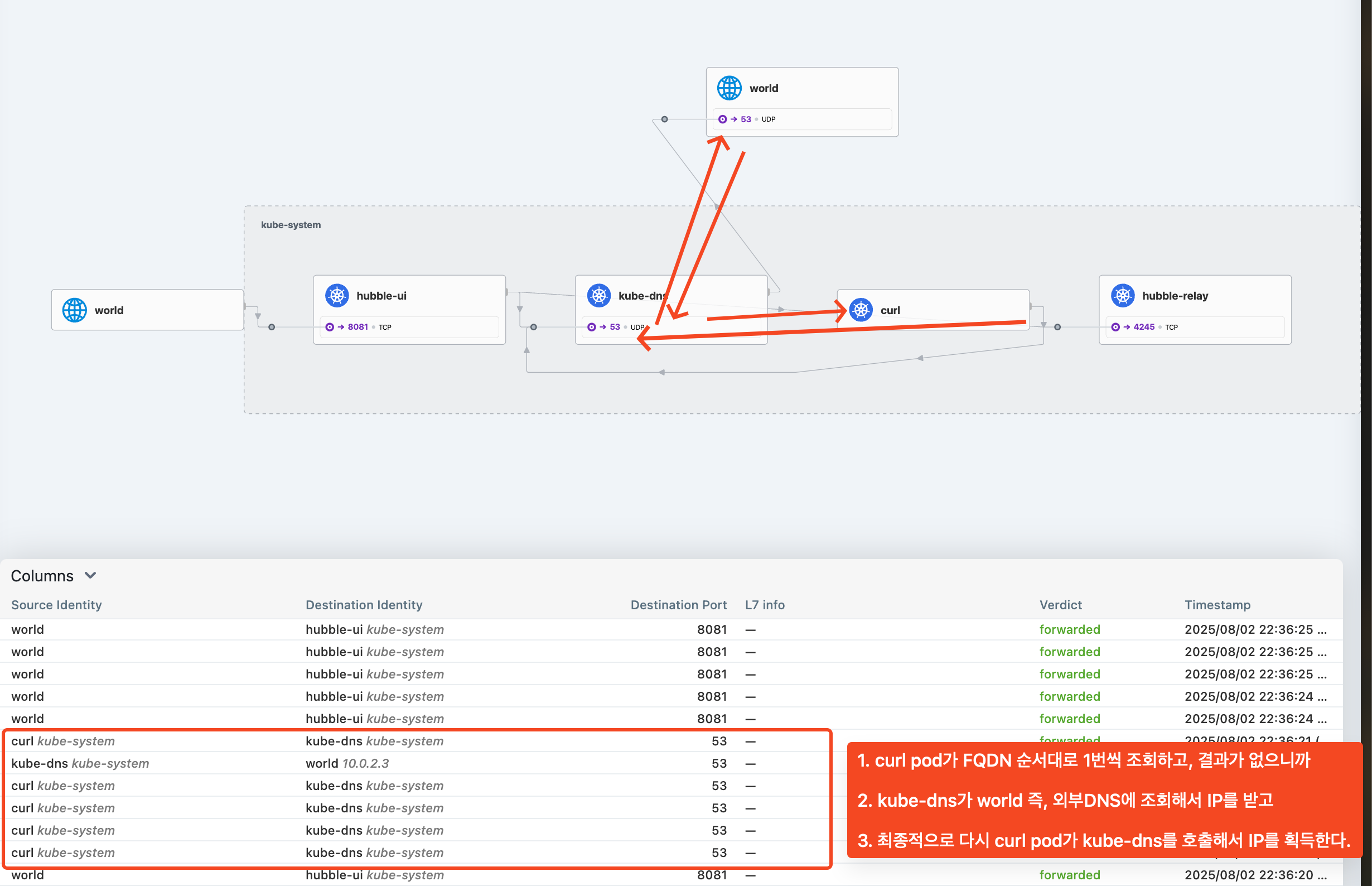Viewport: 1372px width, 886px height.
Task: Click the top world globe icon
Action: 729,88
